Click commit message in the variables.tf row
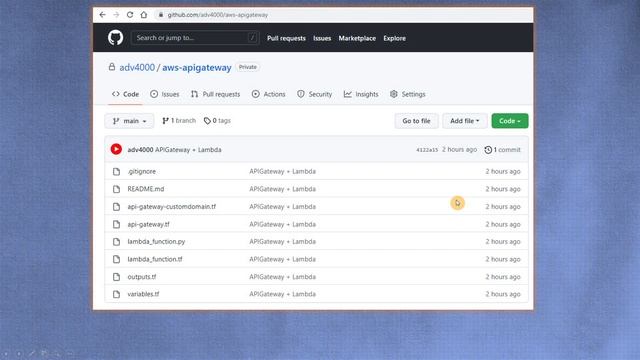Image resolution: width=640 pixels, height=360 pixels. (282, 294)
